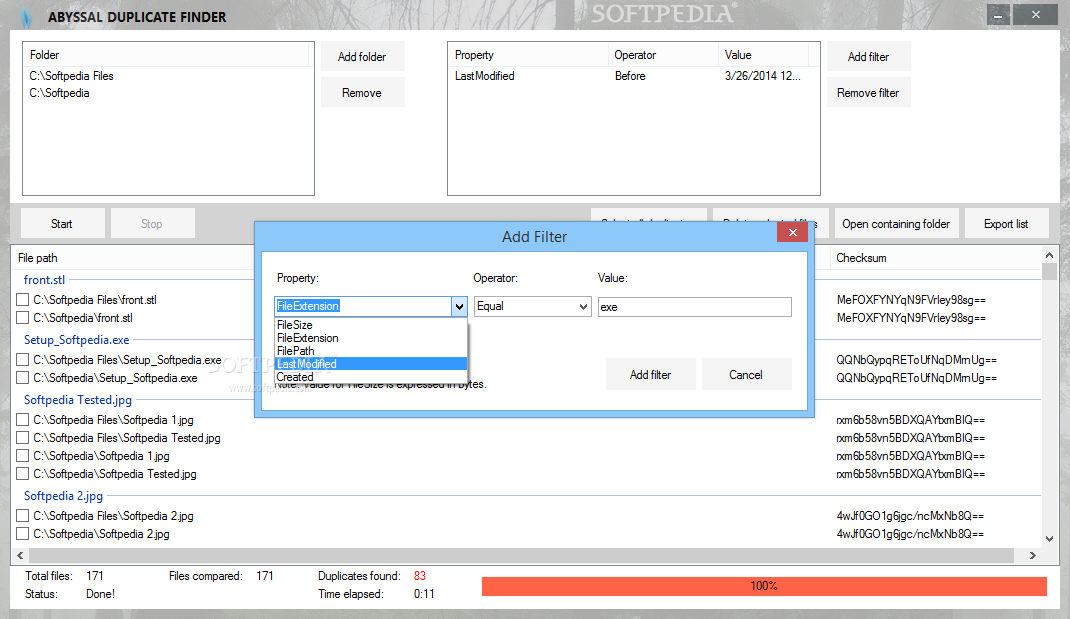Click the Duplicates found value 83

coord(420,576)
